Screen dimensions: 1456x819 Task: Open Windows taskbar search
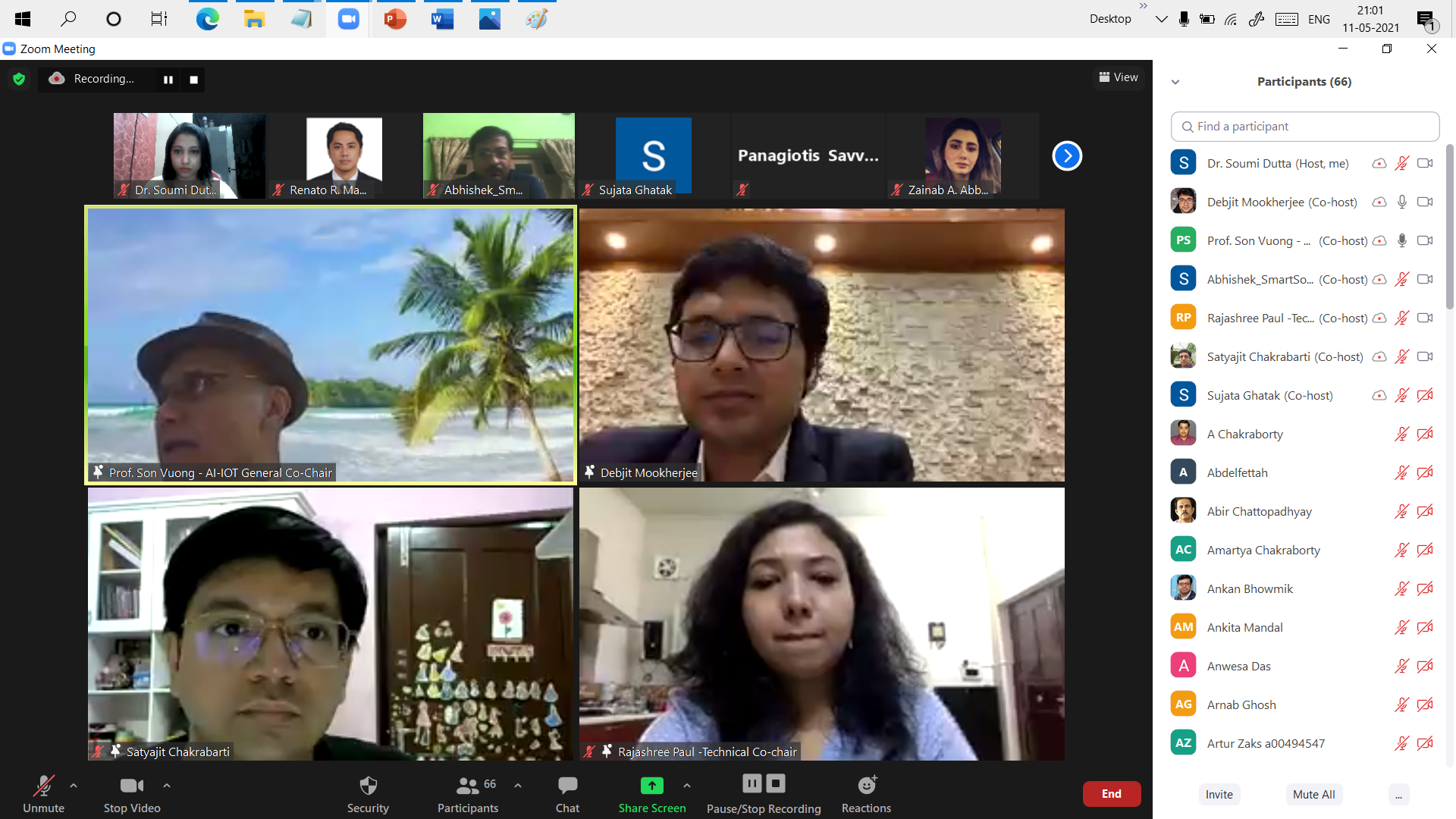point(68,19)
